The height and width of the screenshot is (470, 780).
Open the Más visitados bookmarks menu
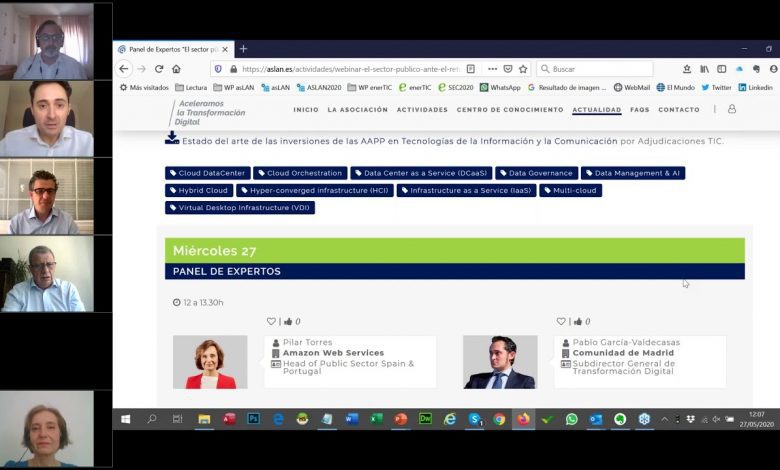coord(144,88)
